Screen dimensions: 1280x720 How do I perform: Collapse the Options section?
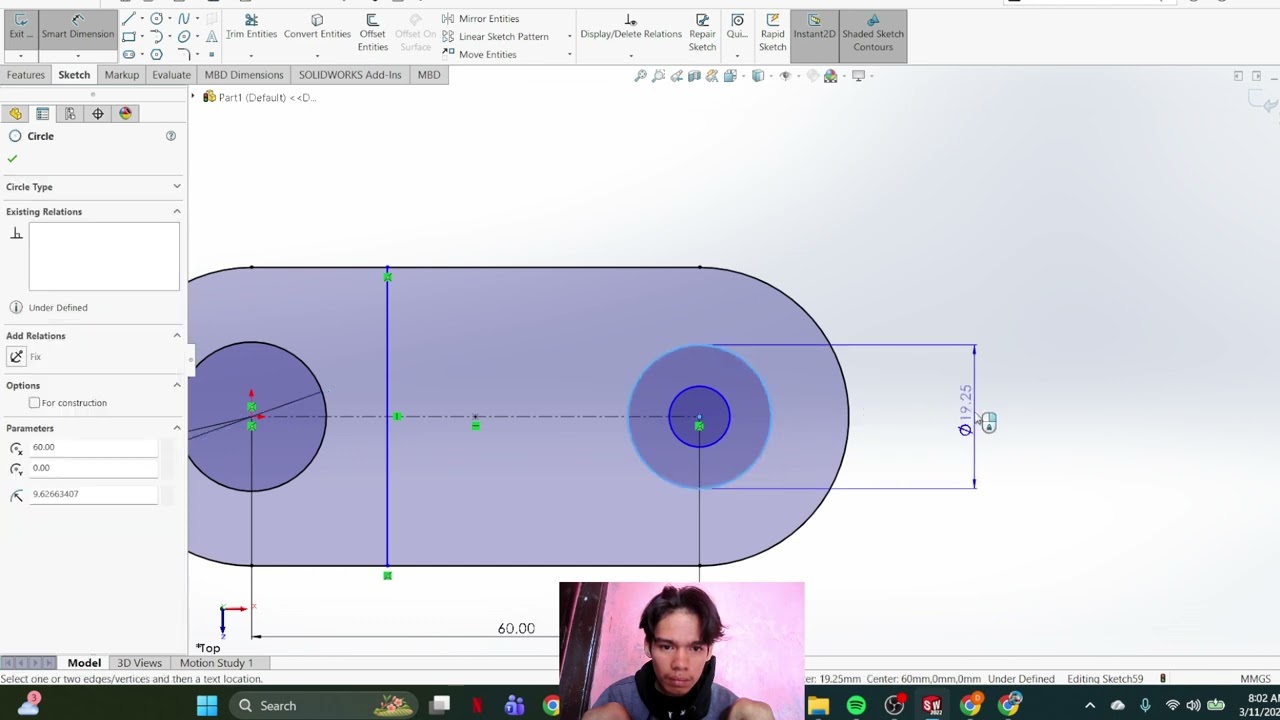(x=177, y=385)
